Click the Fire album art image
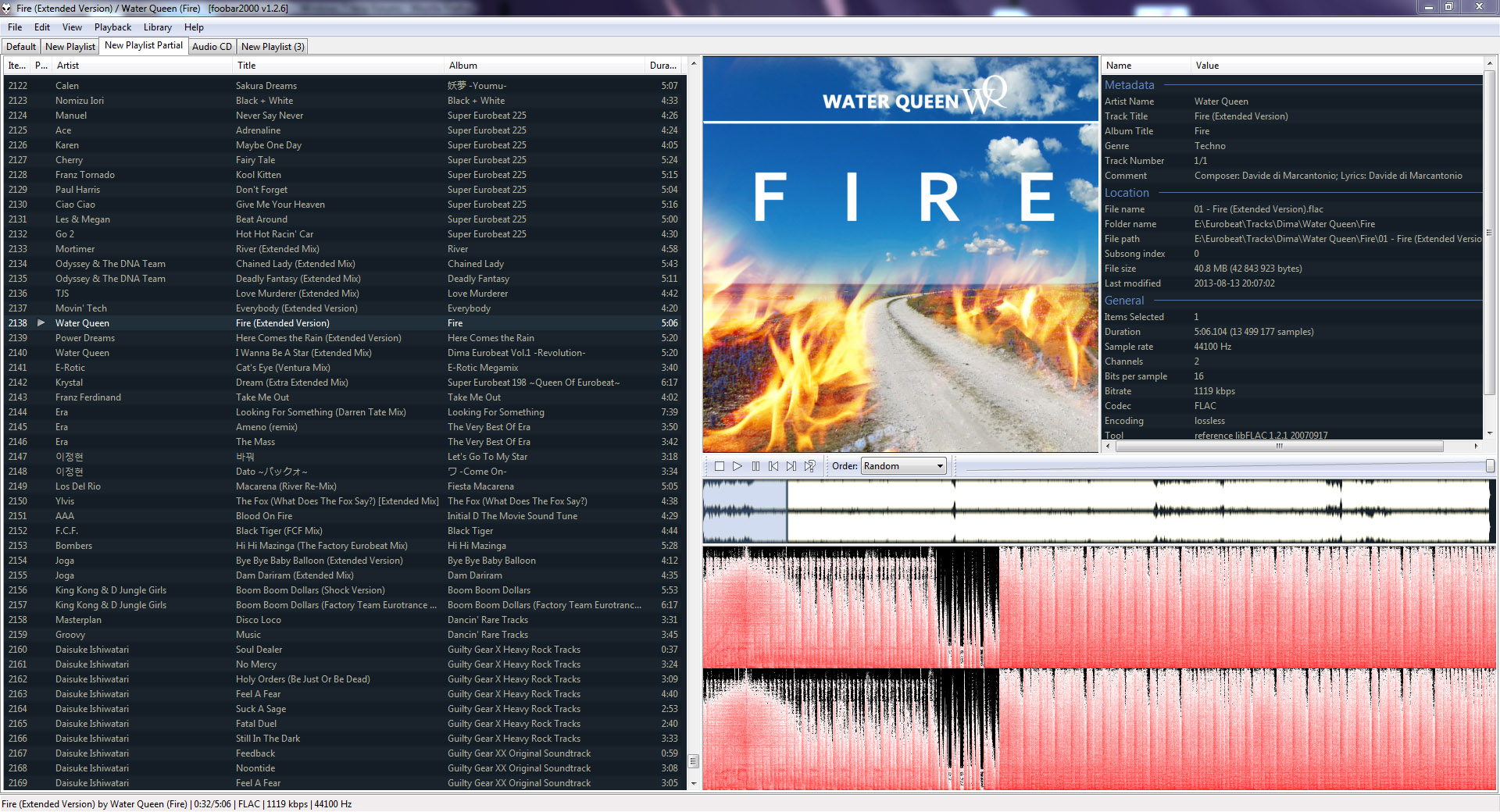This screenshot has width=1500, height=812. pos(900,254)
